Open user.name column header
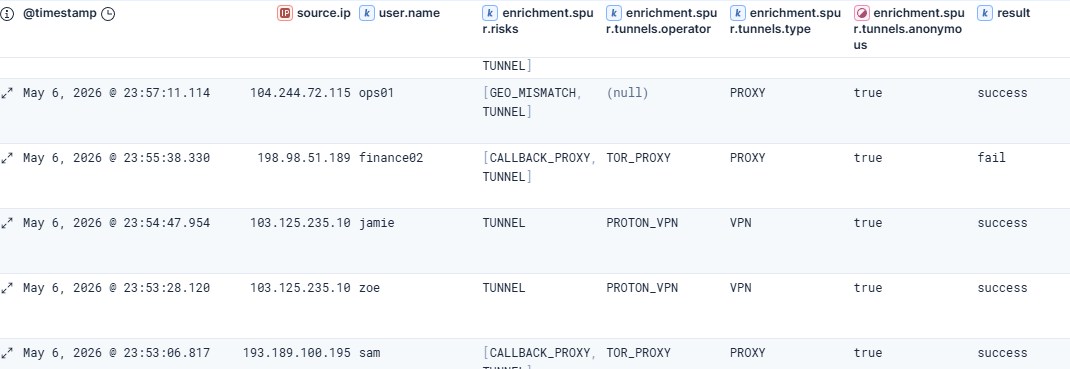Screen dimensions: 1070x369 pos(409,13)
